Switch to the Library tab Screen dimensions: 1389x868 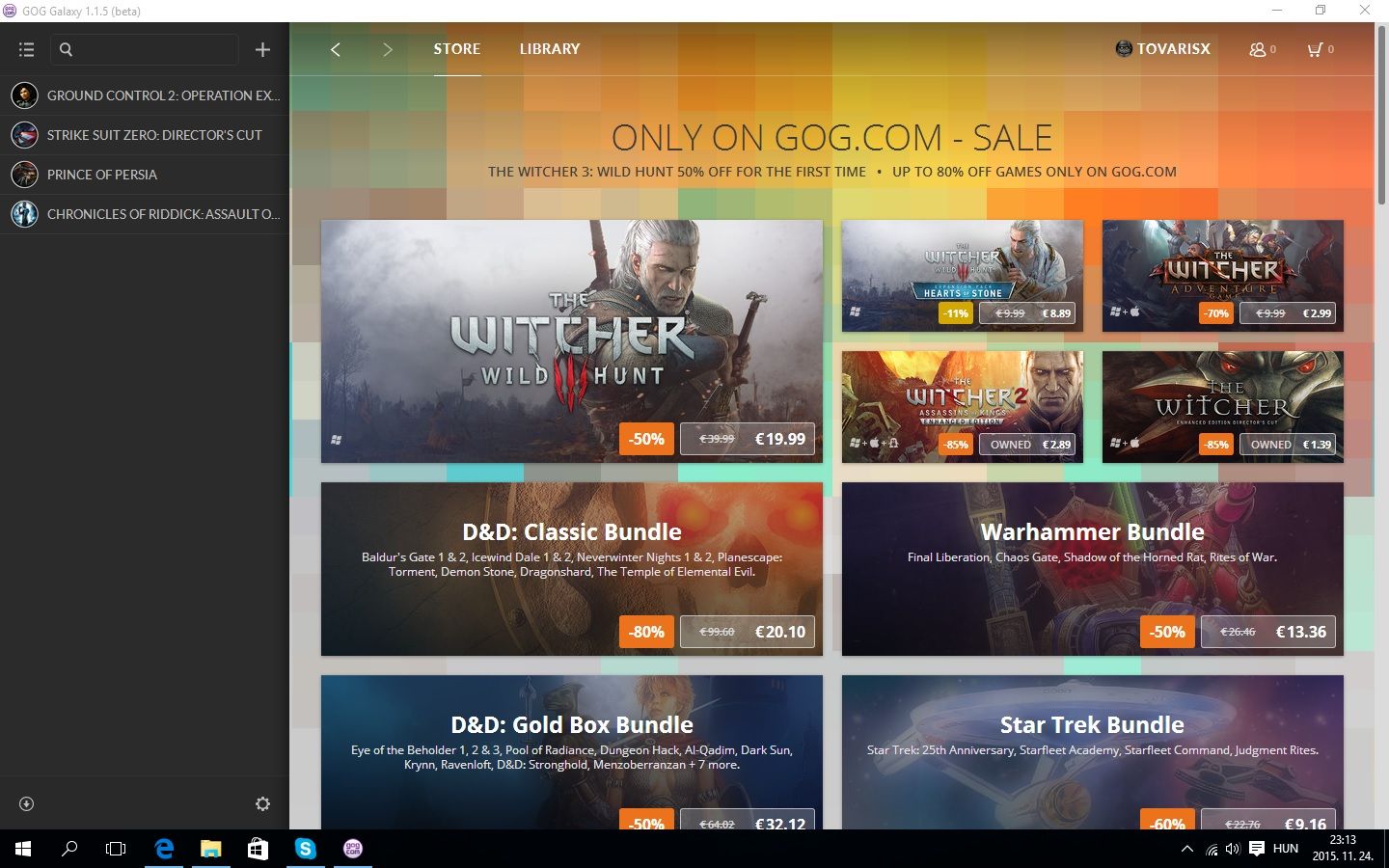coord(549,49)
